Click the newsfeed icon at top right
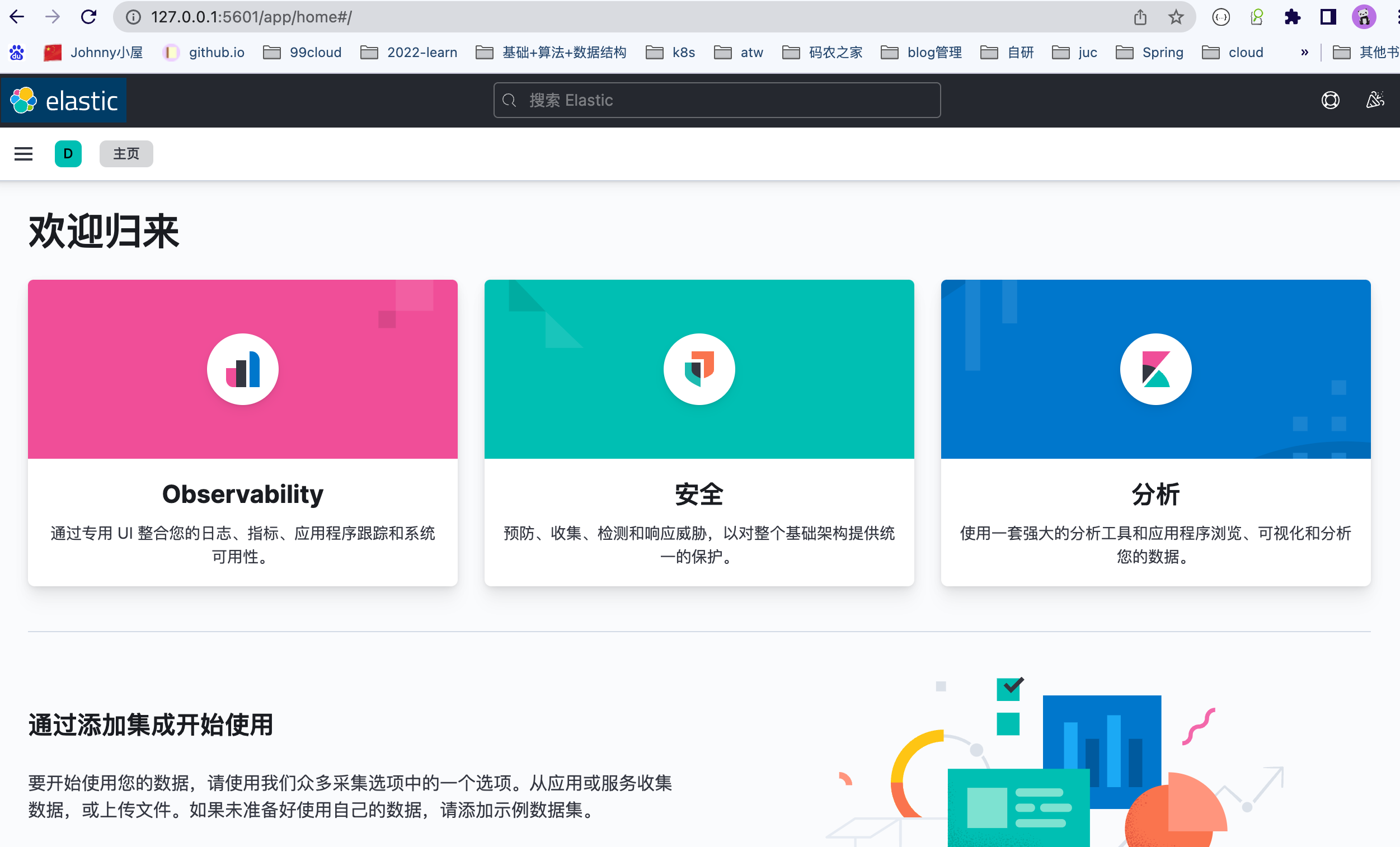 pyautogui.click(x=1375, y=100)
